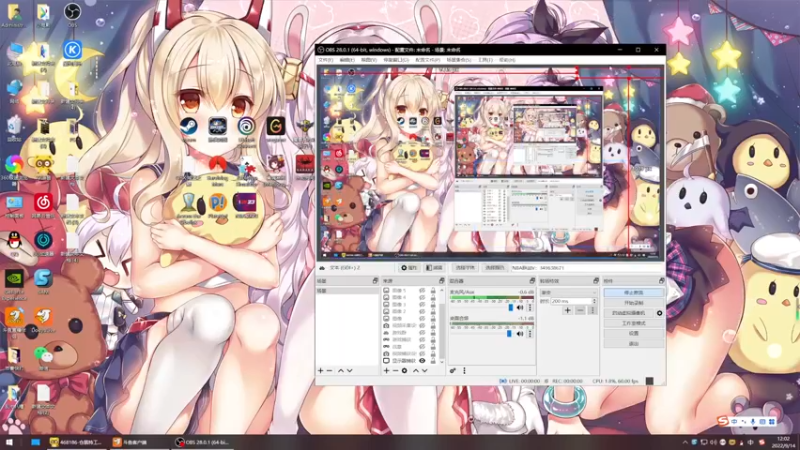Open audio mixer three-dot menu at bottom
Image resolution: width=800 pixels, height=450 pixels.
[464, 370]
